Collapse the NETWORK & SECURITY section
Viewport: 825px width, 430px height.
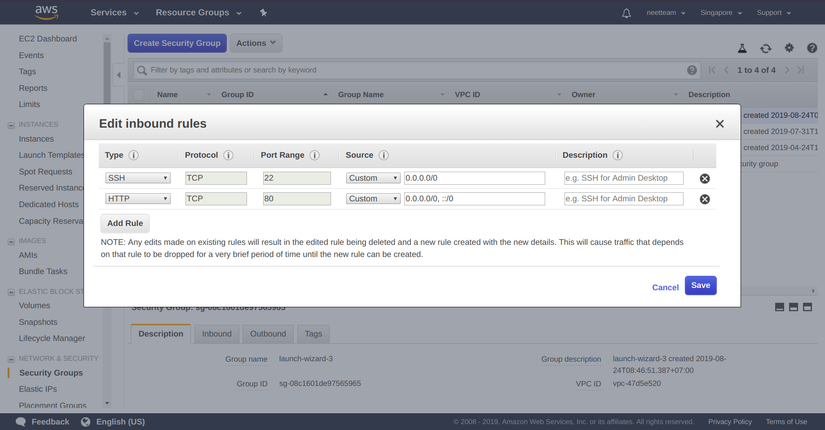pyautogui.click(x=11, y=359)
